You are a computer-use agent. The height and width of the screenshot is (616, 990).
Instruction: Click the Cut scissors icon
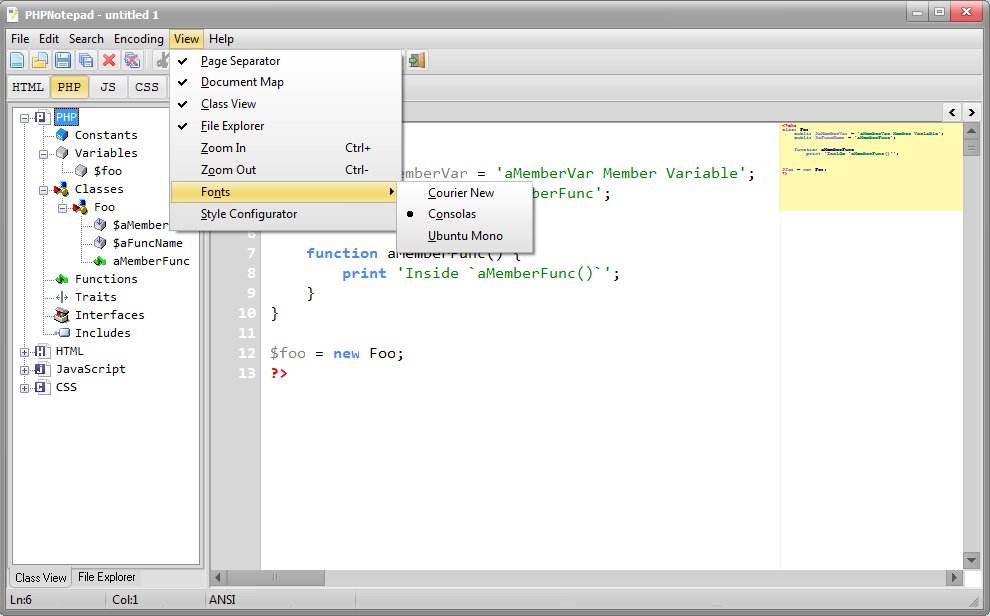[x=162, y=61]
